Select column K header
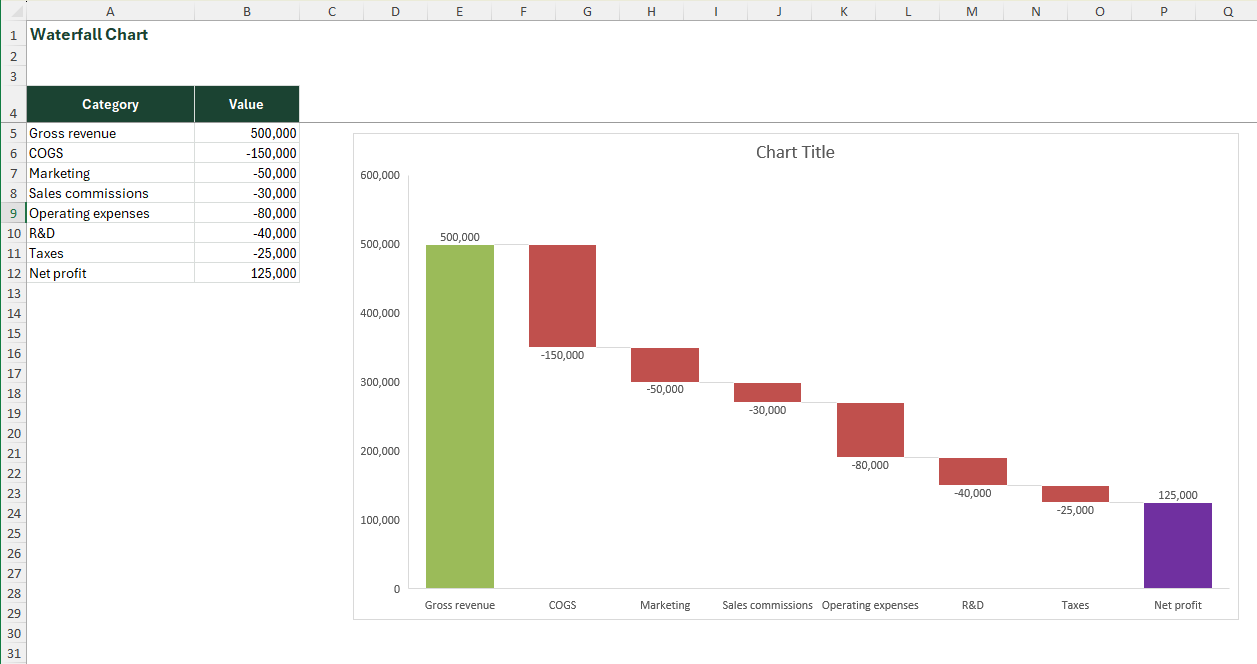 [843, 11]
